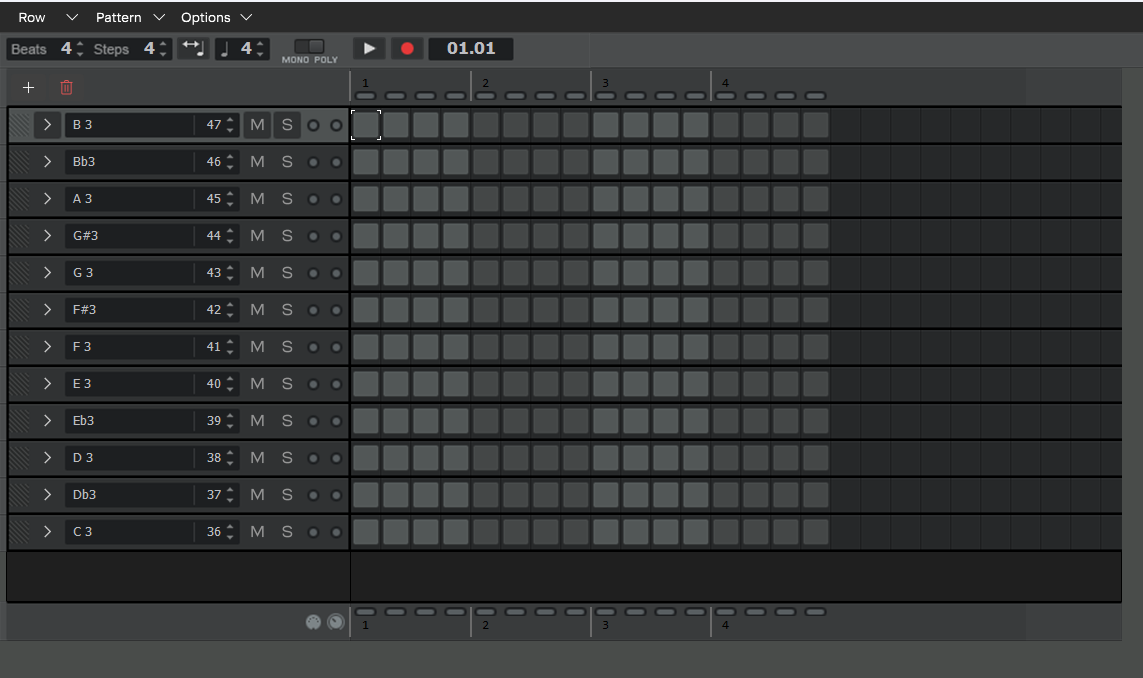Click the swing note icon in the toolbar
Image resolution: width=1143 pixels, height=678 pixels.
(x=192, y=48)
